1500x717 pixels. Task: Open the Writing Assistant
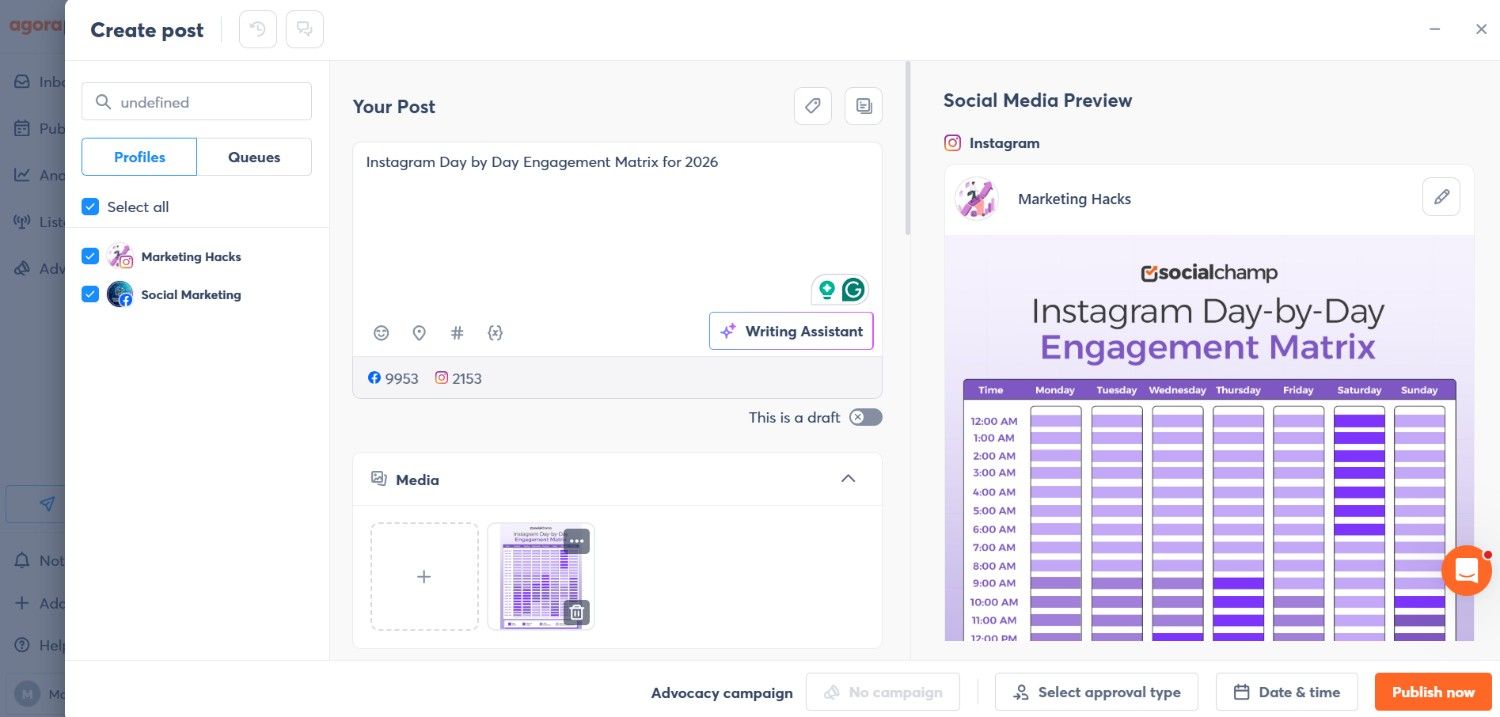pyautogui.click(x=791, y=331)
